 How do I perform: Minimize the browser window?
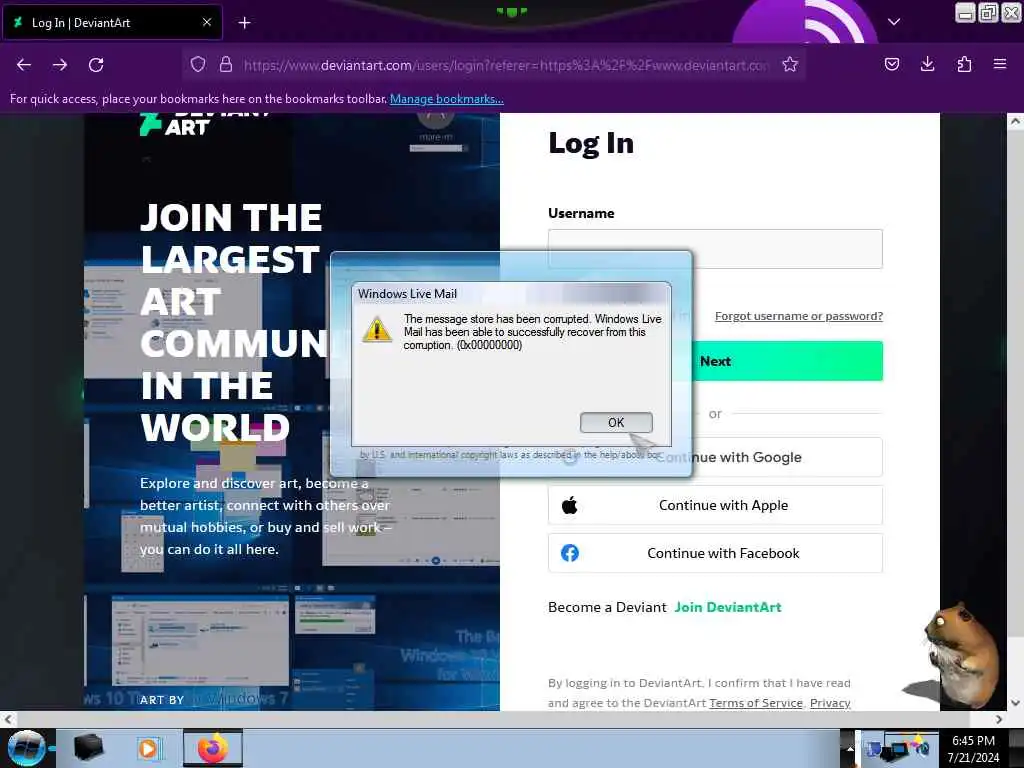click(x=965, y=12)
